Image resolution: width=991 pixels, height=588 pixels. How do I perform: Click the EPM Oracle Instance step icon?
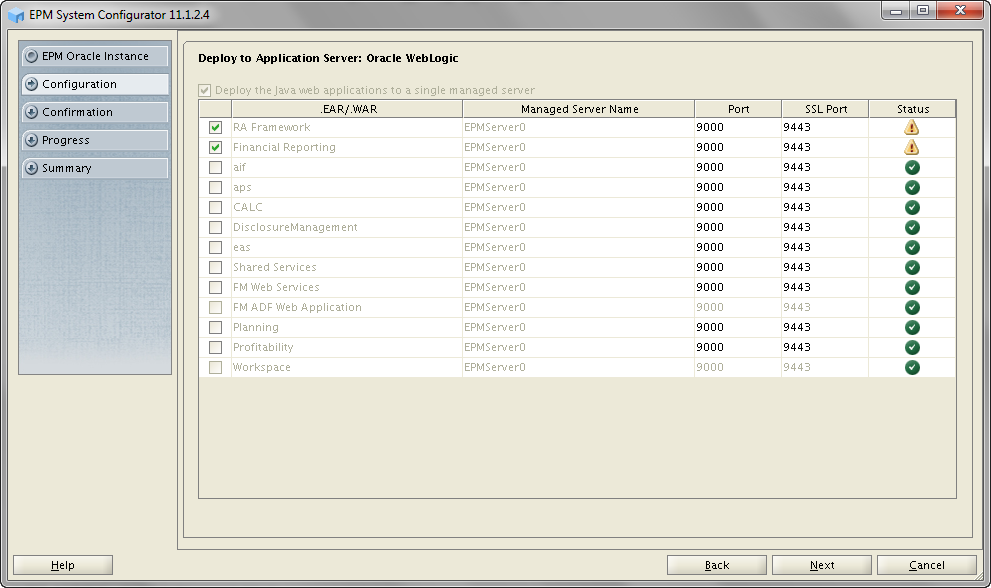31,56
